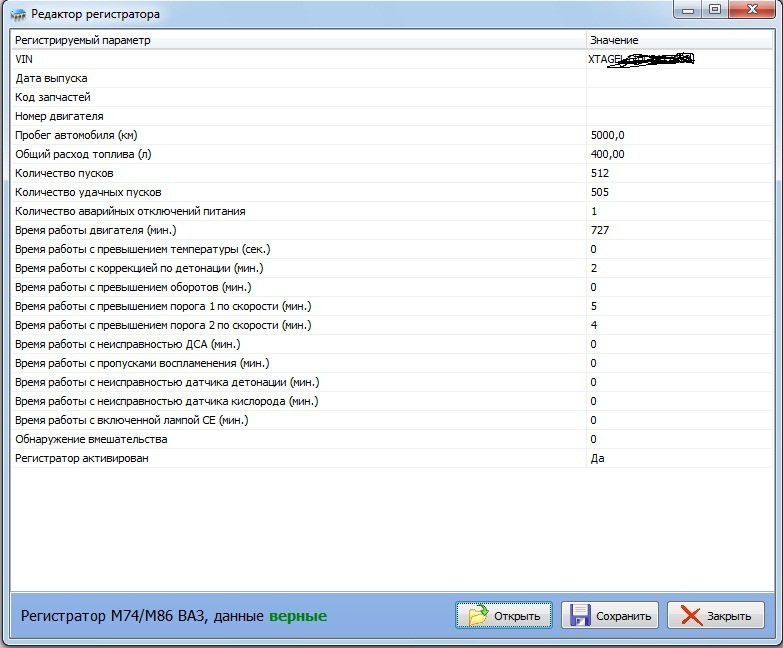Minimize the Редактор регистратора window
783x648 pixels.
[687, 10]
